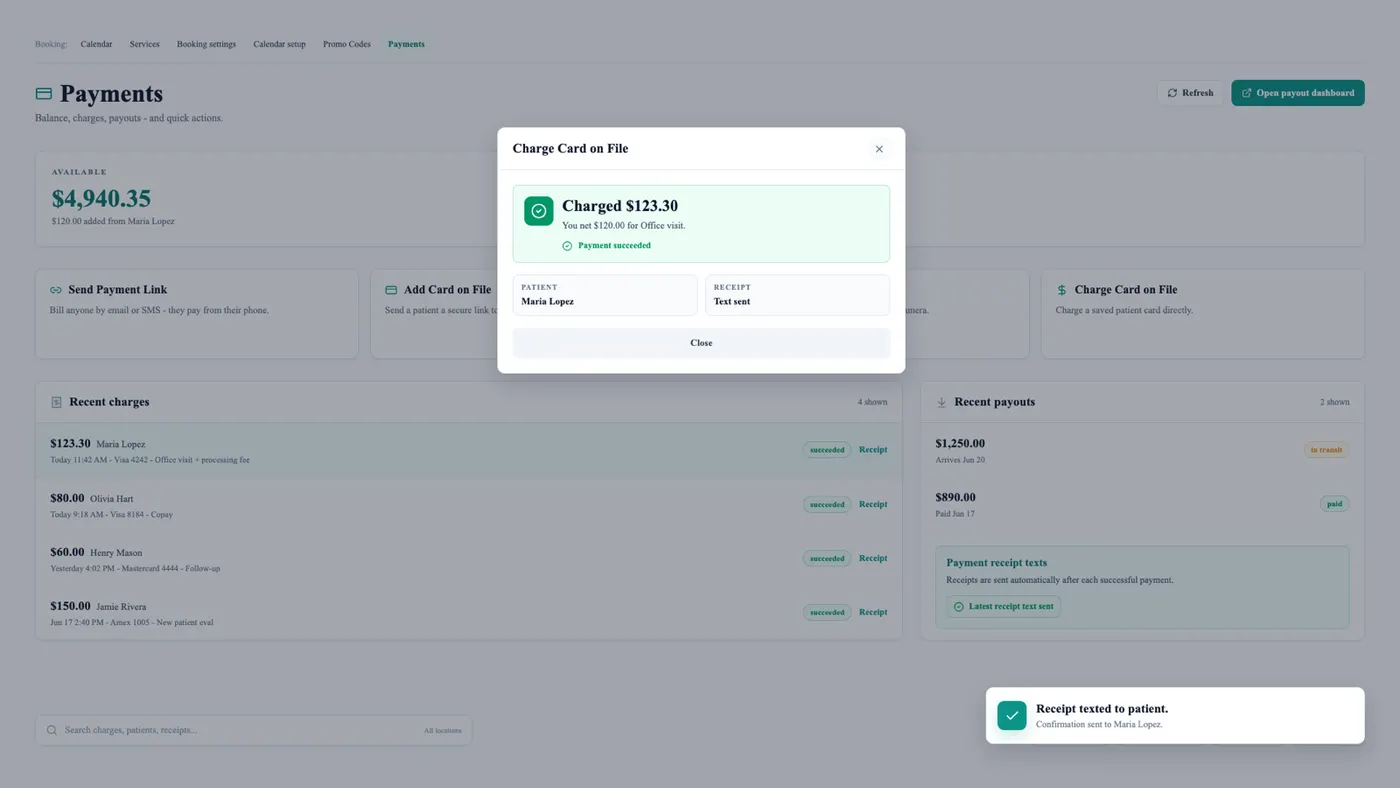
Task: Switch to the Calendar tab
Action: (x=96, y=44)
